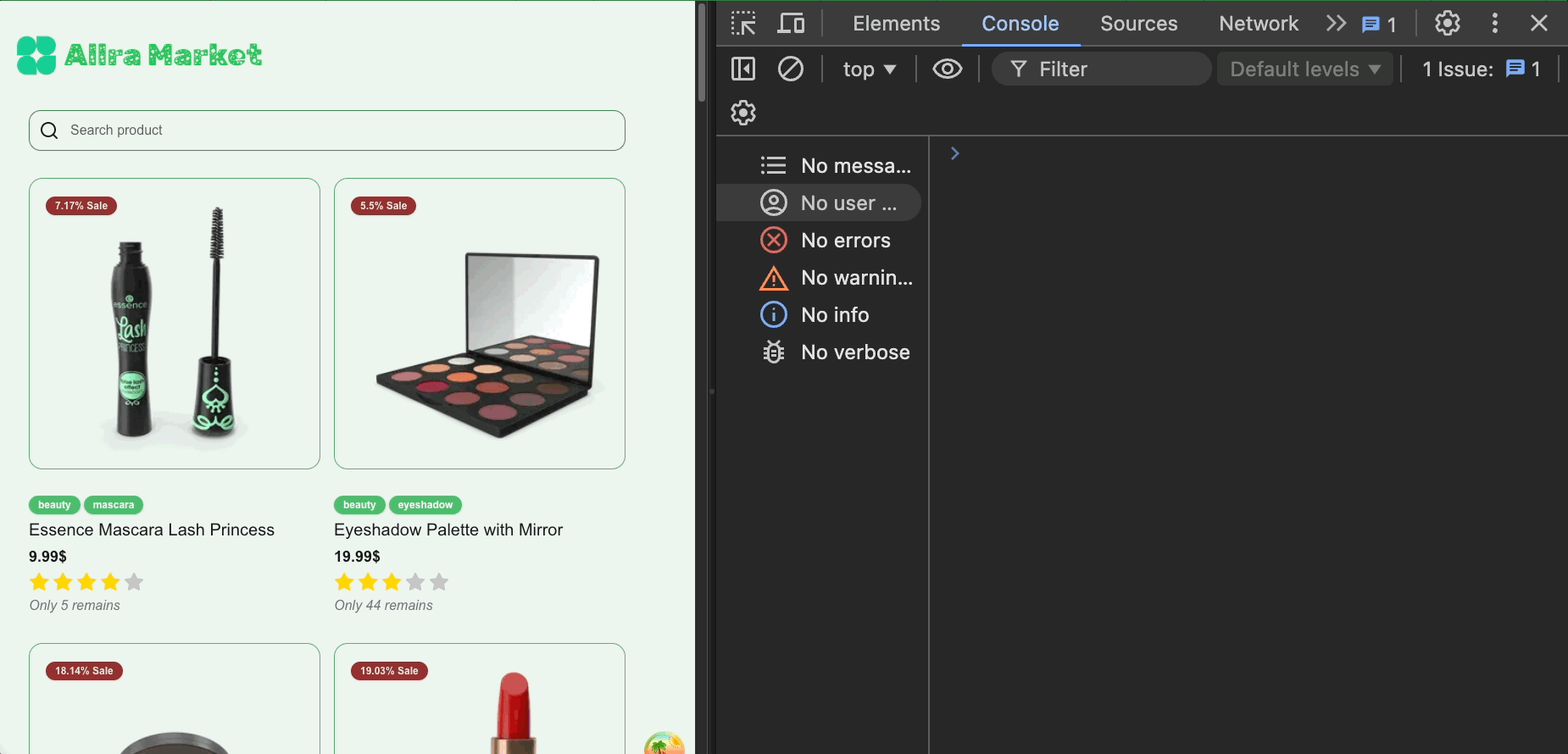Open the Network tab

pyautogui.click(x=1259, y=23)
